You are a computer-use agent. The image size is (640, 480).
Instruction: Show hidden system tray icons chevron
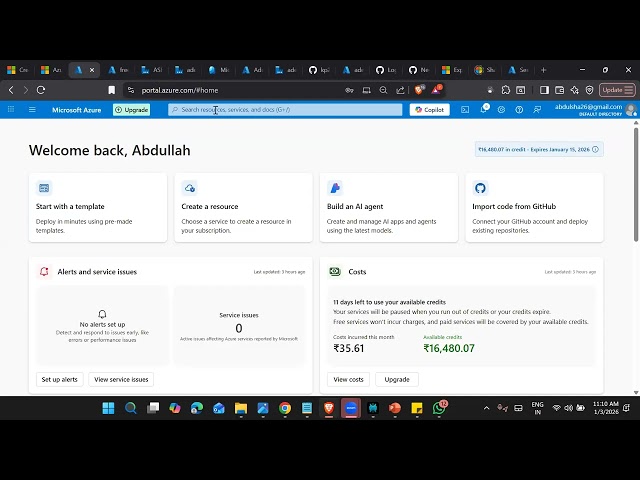pos(486,408)
